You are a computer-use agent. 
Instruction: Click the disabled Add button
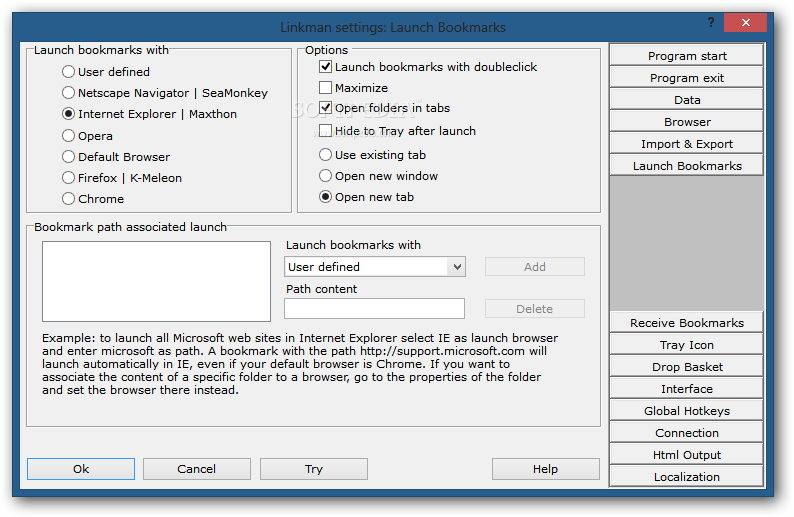click(535, 267)
